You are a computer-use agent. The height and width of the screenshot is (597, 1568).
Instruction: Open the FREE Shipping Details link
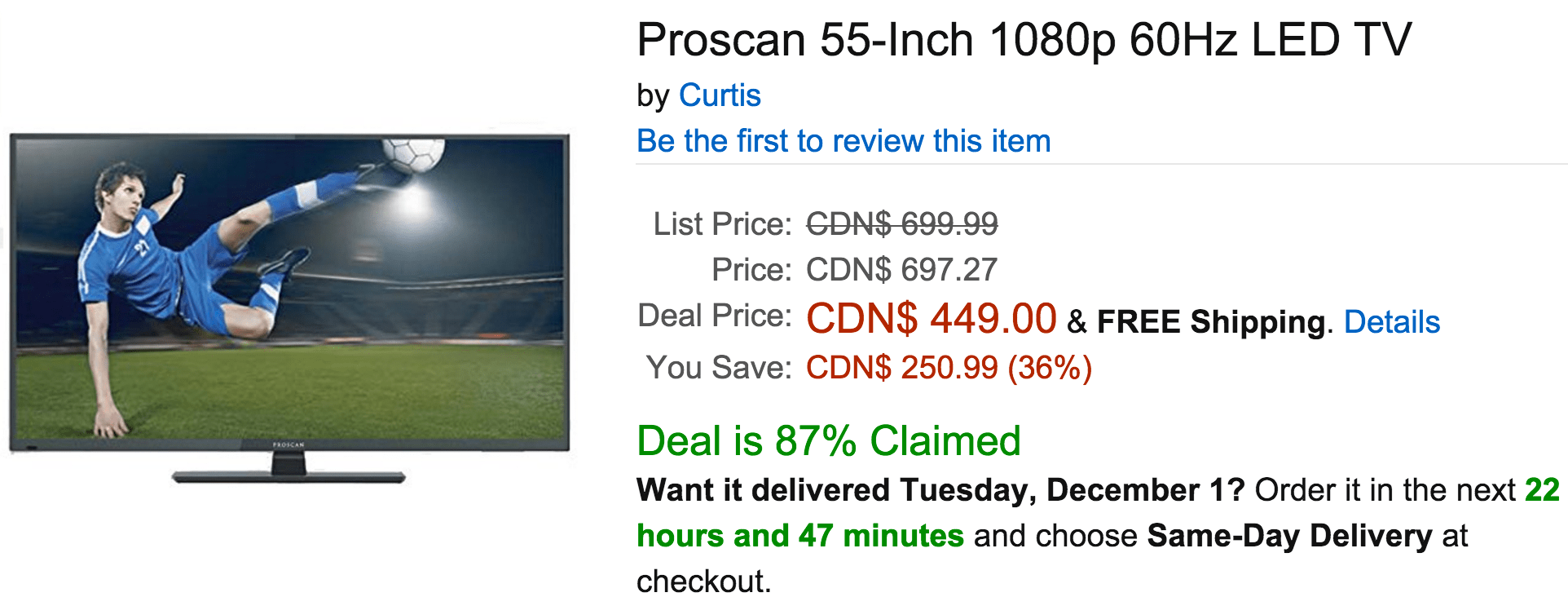(x=1391, y=322)
